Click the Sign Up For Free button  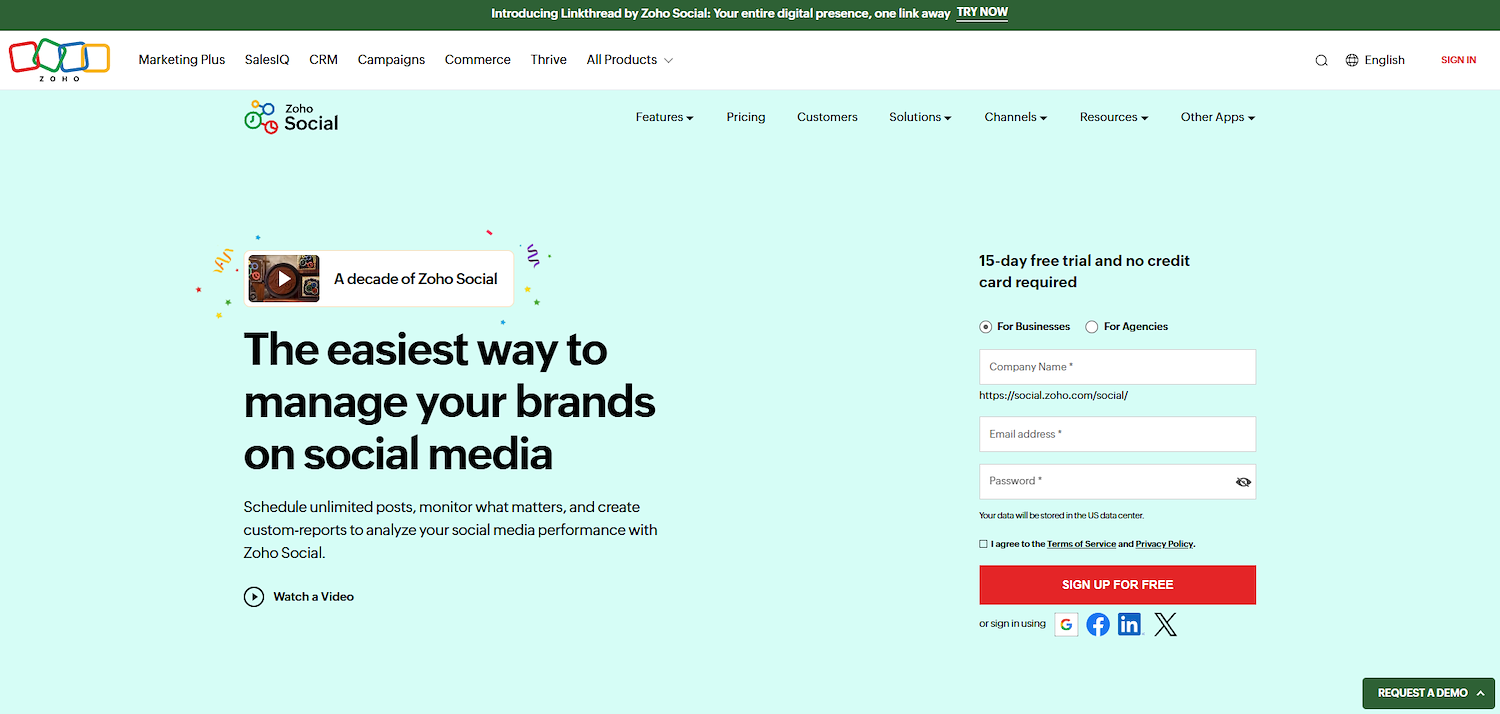(1117, 585)
